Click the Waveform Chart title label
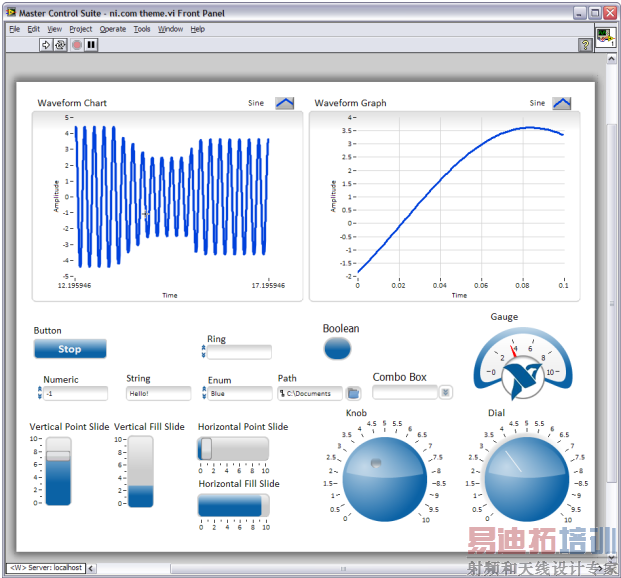621x578 pixels. (x=72, y=103)
